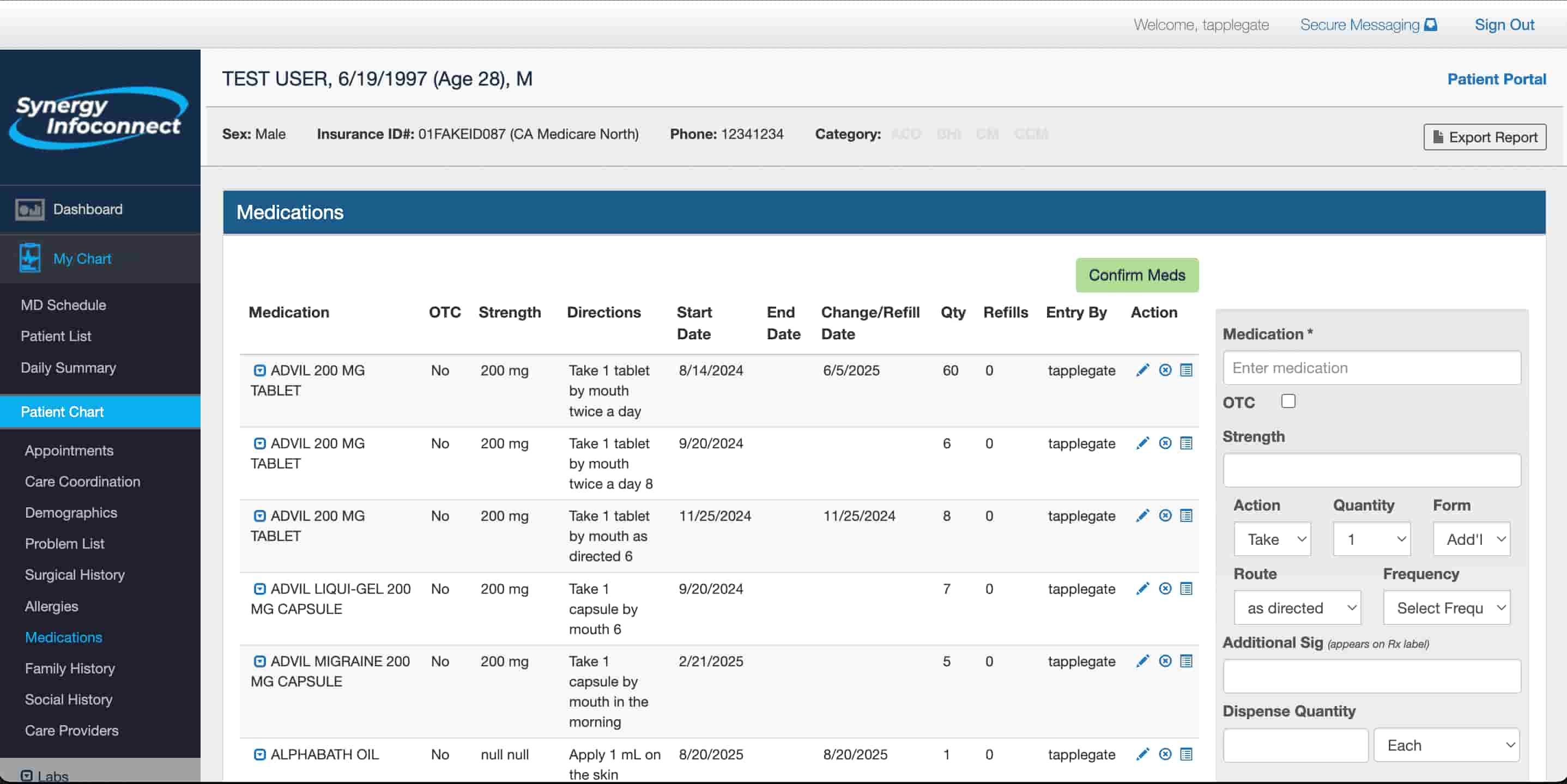This screenshot has width=1567, height=784.
Task: Click pencil icon for ALPHABATH OIL row
Action: [x=1142, y=753]
